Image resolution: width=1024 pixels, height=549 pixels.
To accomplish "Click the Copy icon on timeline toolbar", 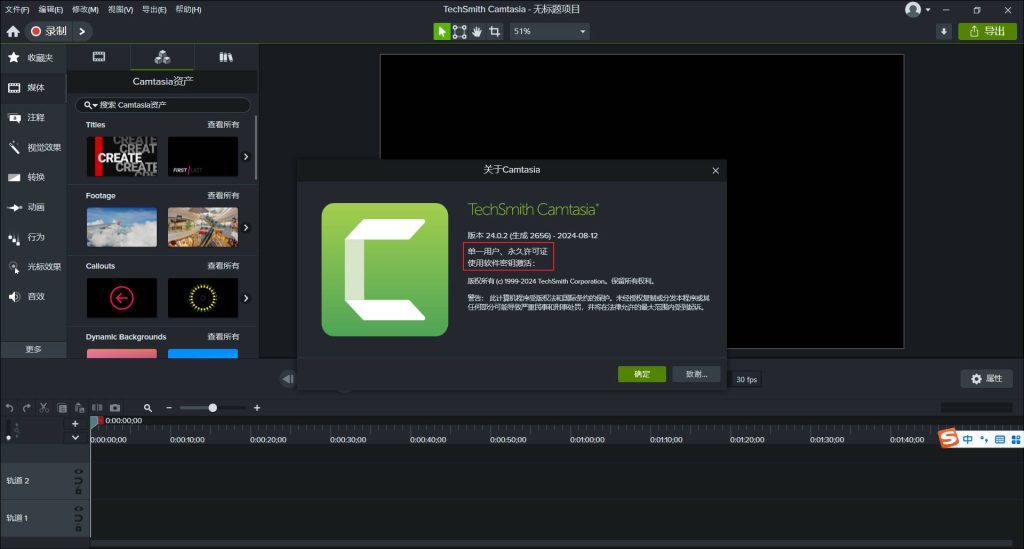I will [62, 408].
